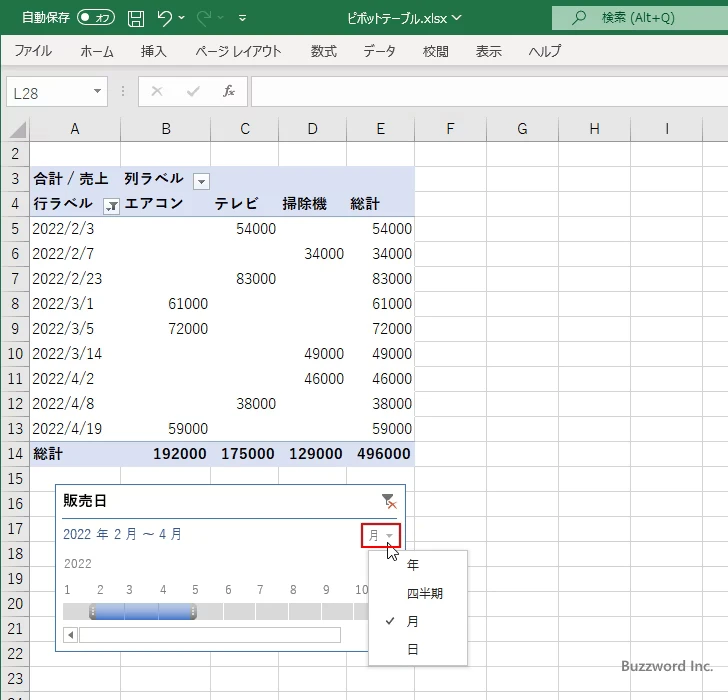Open the 月 time level dropdown
Viewport: 728px width, 700px height.
click(x=381, y=536)
